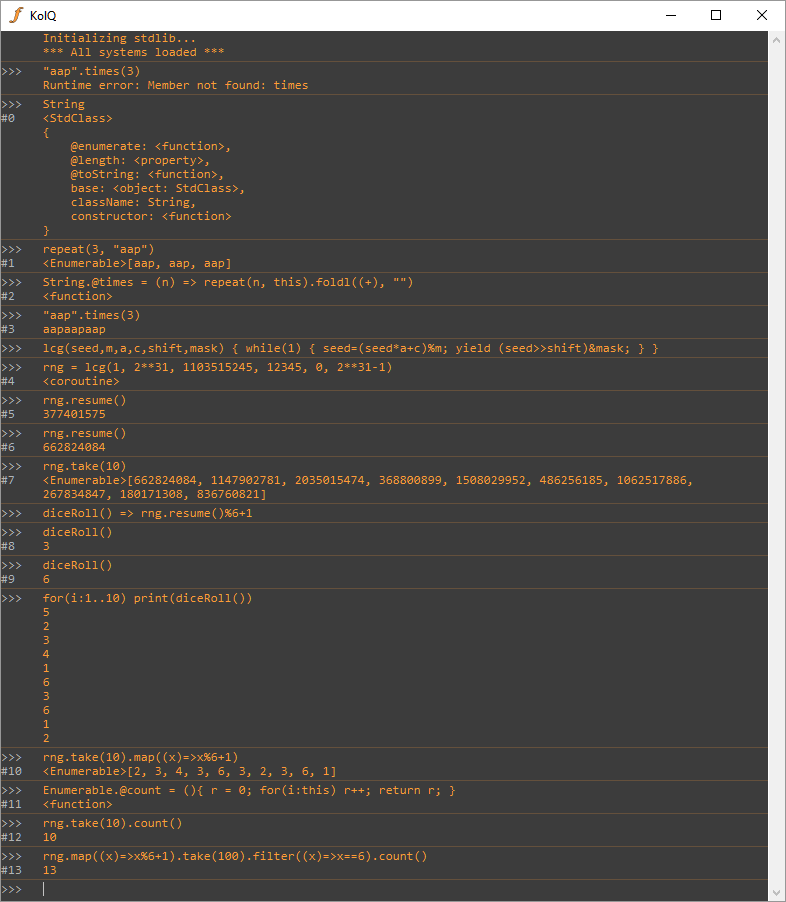
Task: Minimize the KolQ window
Action: point(670,15)
